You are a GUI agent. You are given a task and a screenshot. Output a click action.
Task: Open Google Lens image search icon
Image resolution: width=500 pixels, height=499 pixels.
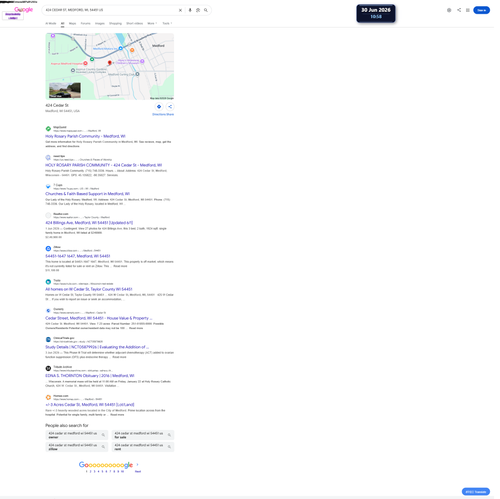(x=198, y=10)
